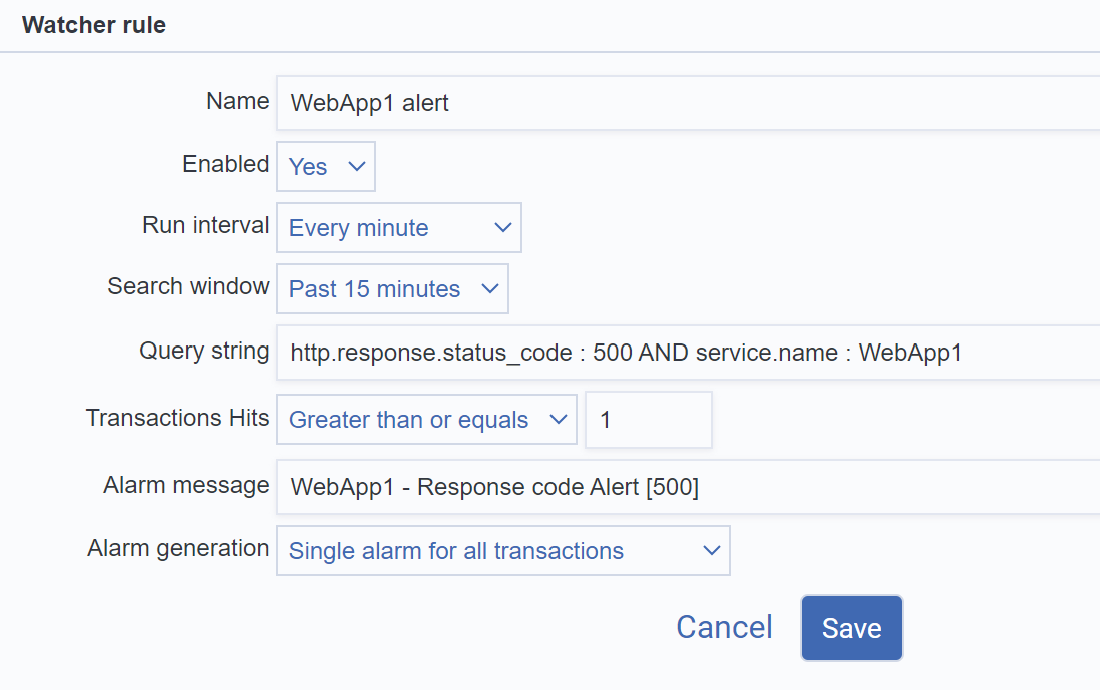Click the Transactions Hits label
The width and height of the screenshot is (1100, 690).
pyautogui.click(x=177, y=417)
